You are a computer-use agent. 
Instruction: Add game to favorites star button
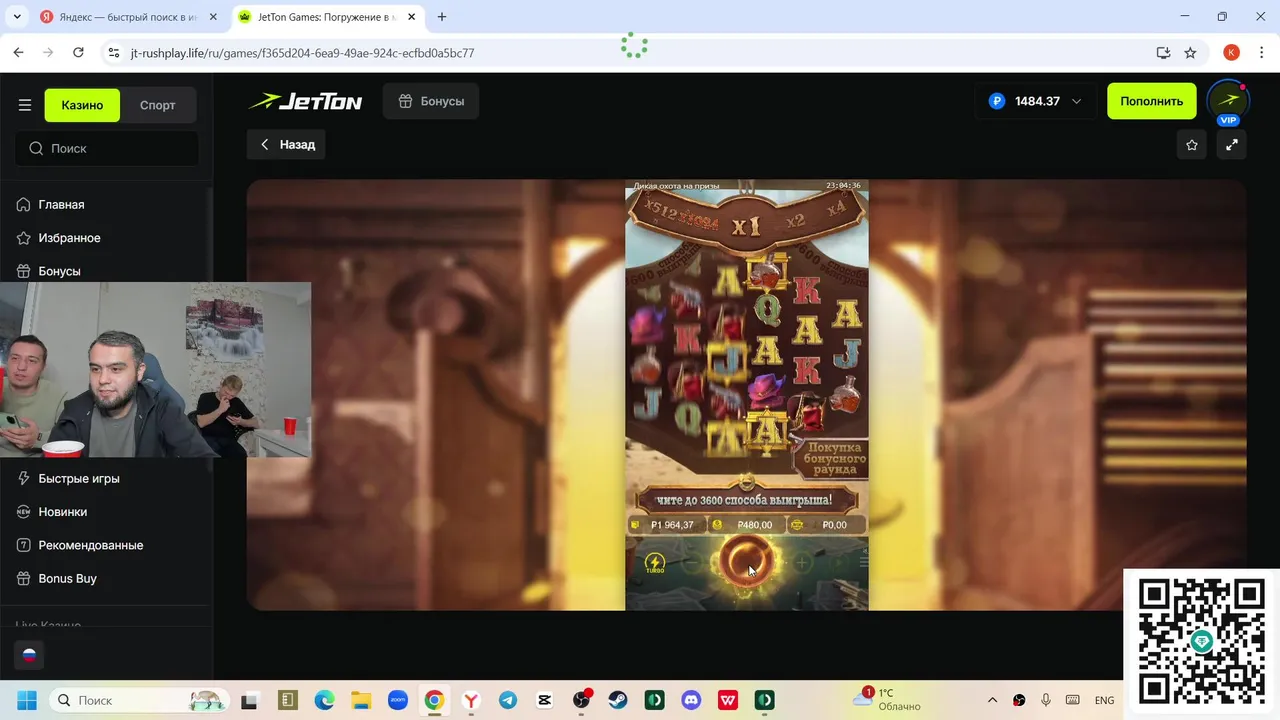tap(1192, 145)
